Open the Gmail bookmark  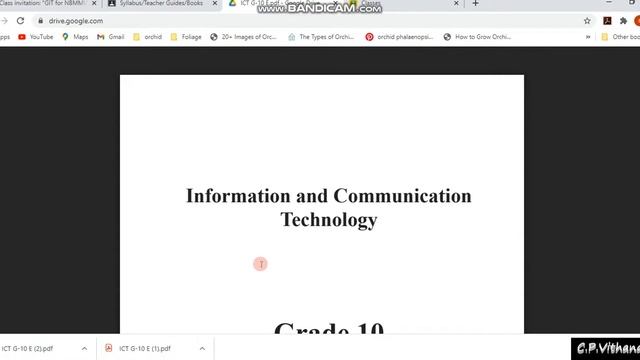[111, 37]
